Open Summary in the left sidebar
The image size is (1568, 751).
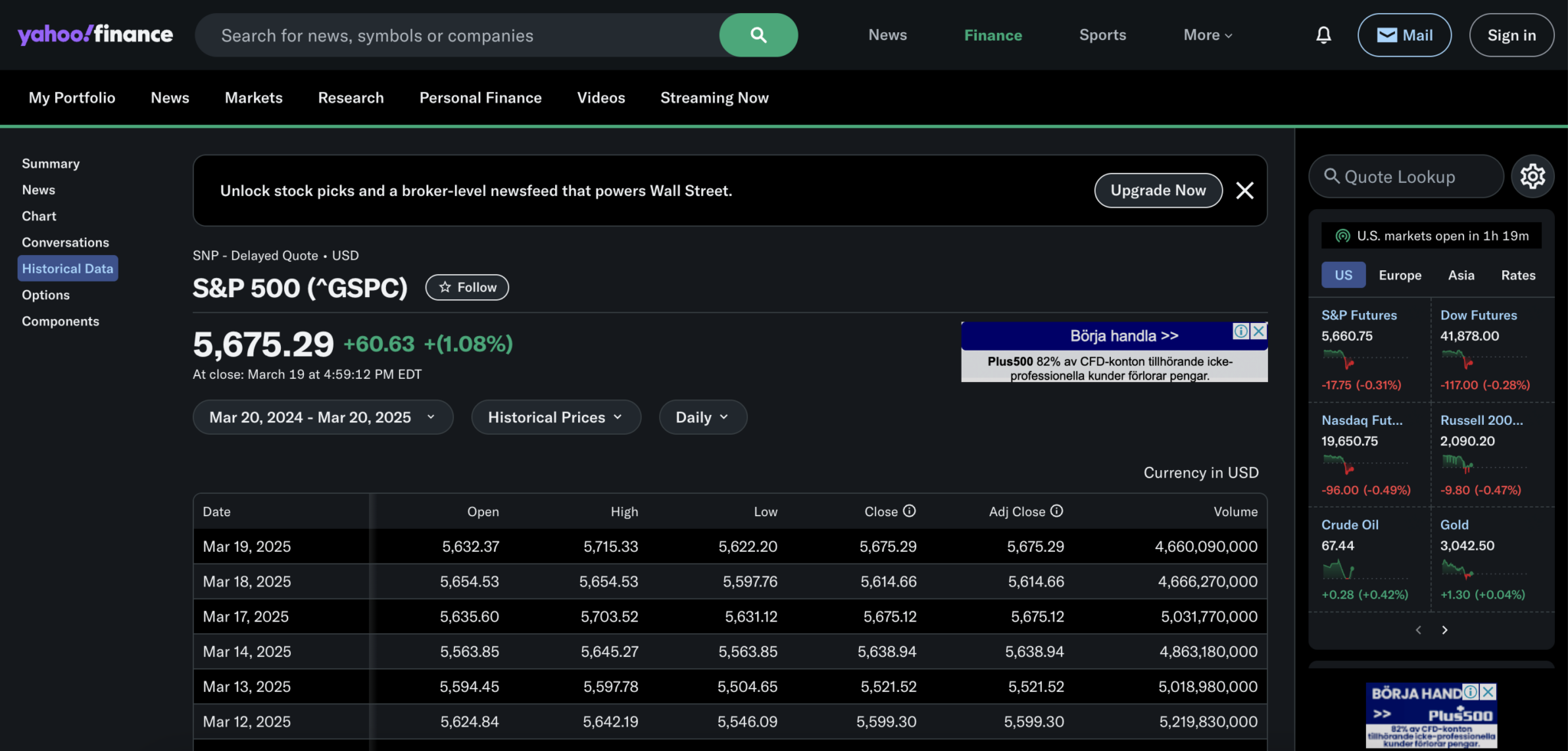(51, 163)
